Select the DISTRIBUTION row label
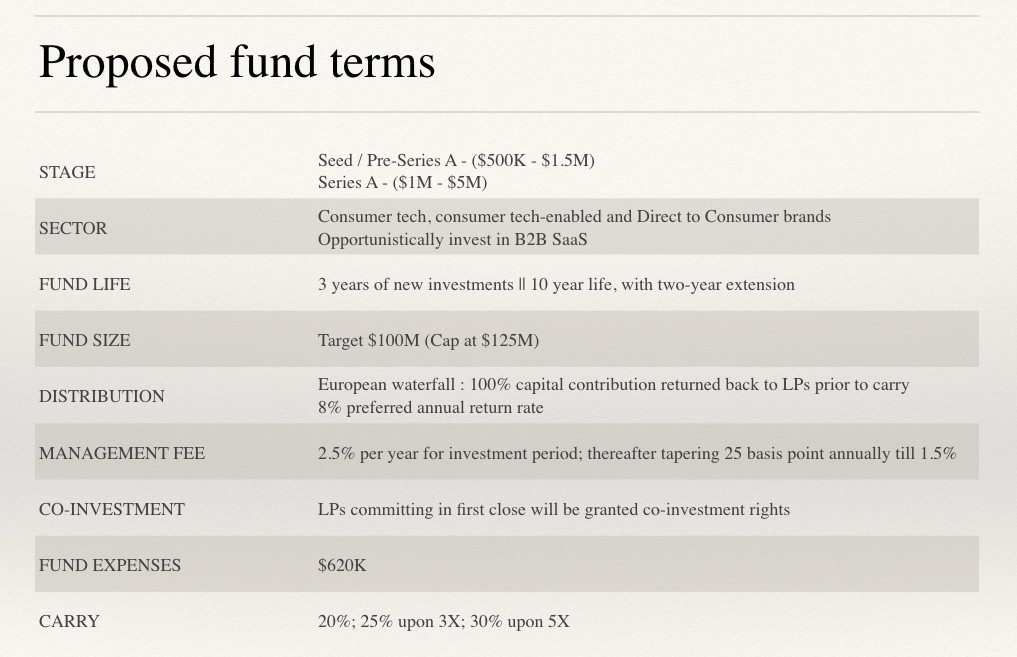 click(x=102, y=396)
